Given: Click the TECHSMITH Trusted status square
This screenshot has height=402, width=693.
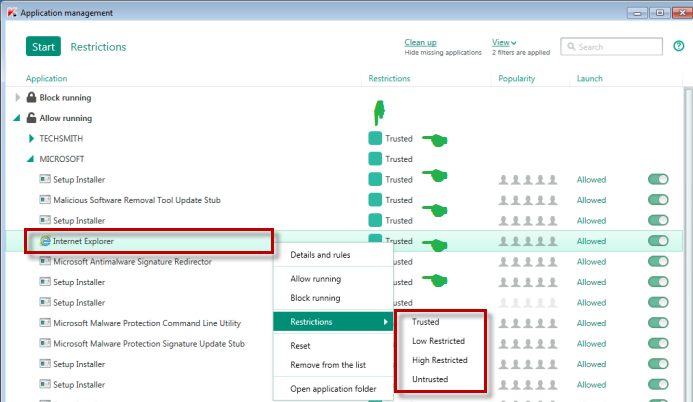Looking at the screenshot, I should click(x=375, y=138).
